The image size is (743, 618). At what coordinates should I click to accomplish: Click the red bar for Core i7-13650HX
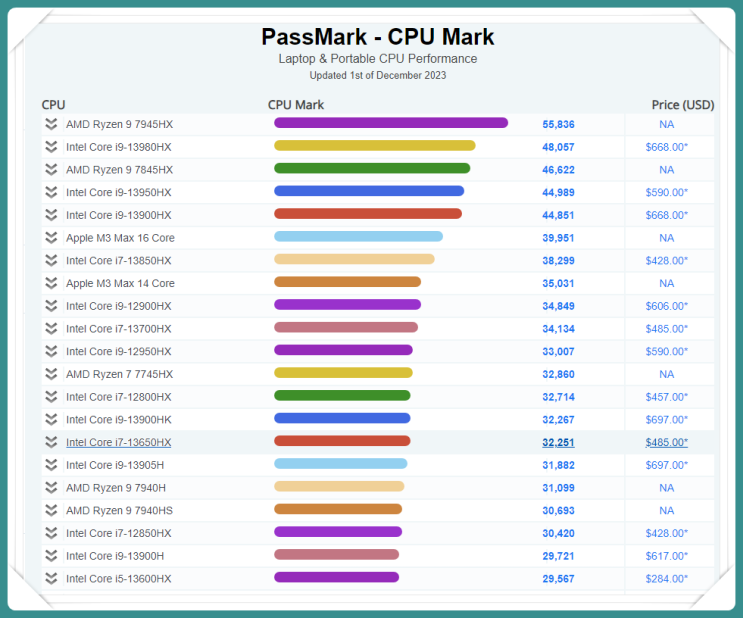pos(342,441)
